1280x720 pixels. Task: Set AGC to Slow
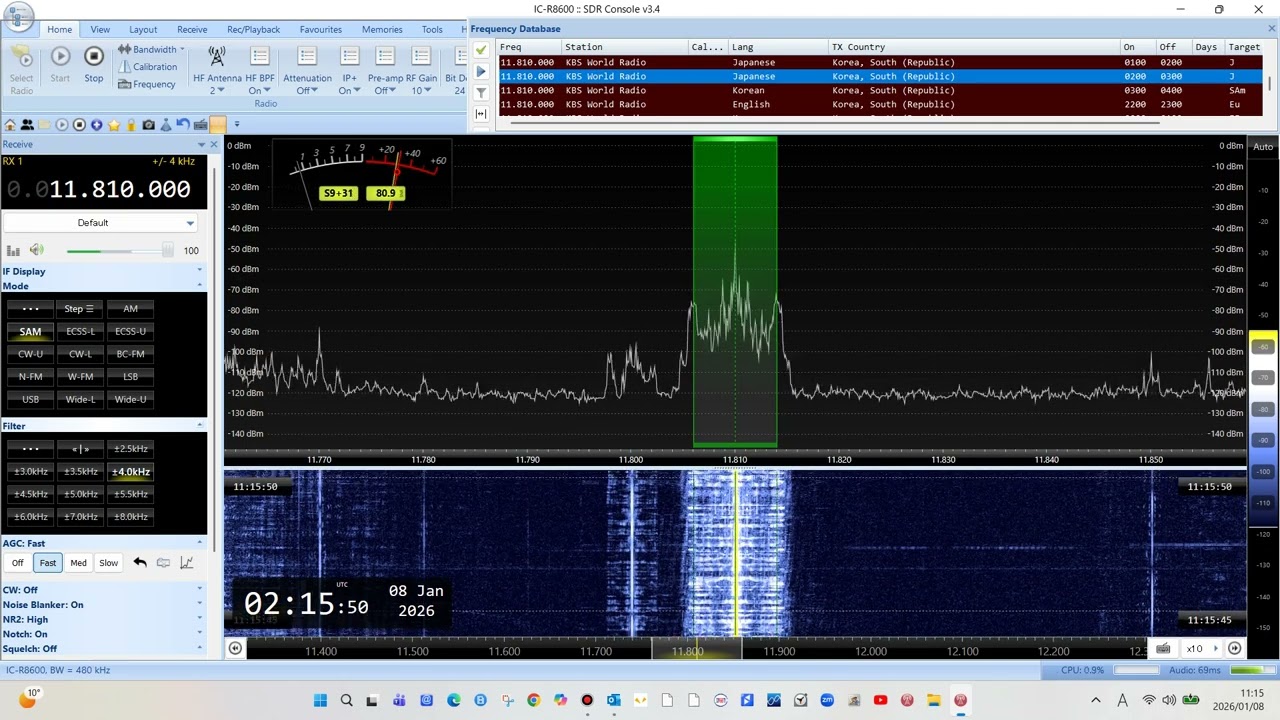pos(108,563)
